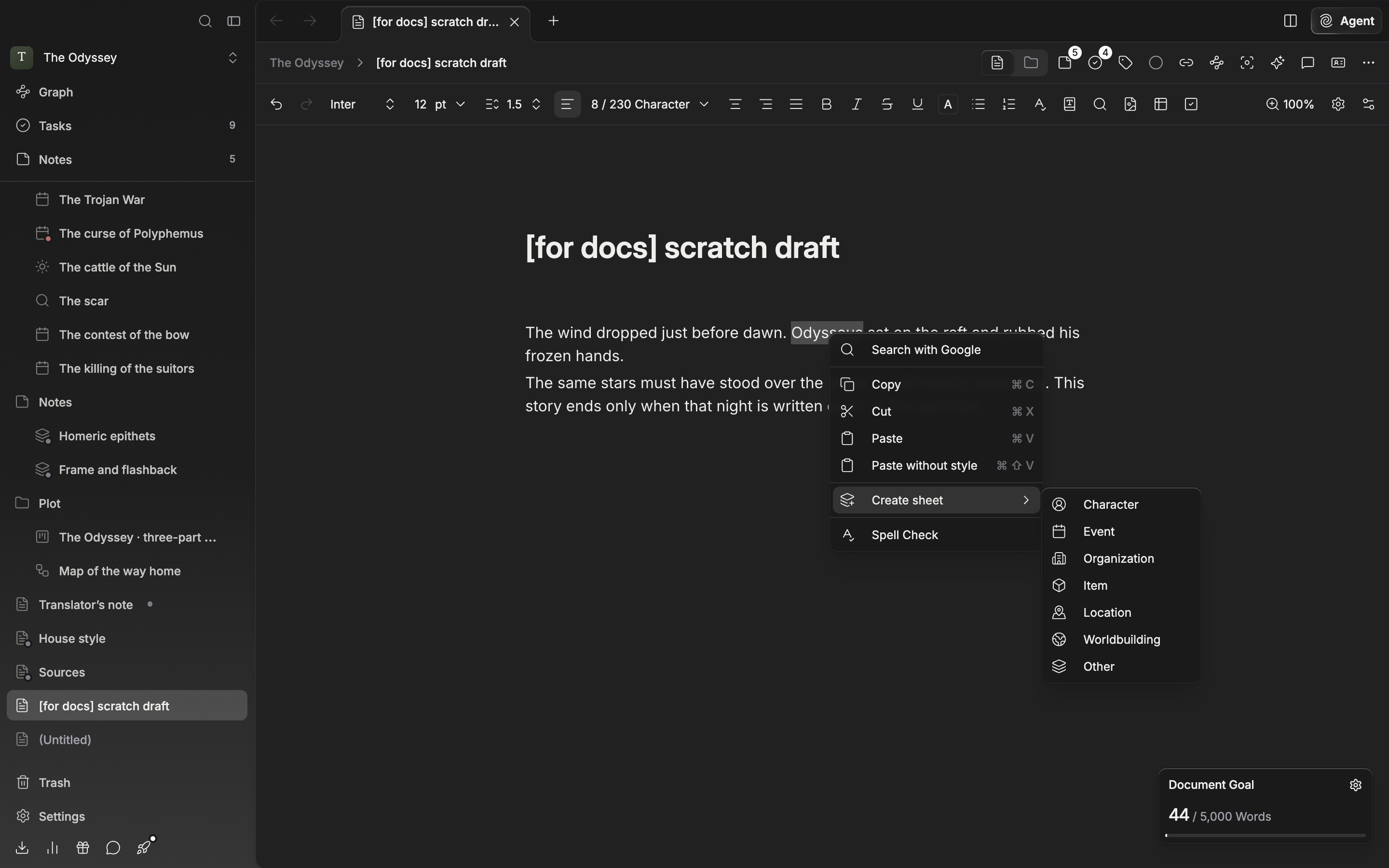The height and width of the screenshot is (868, 1389).
Task: Open Settings in the sidebar
Action: (x=126, y=816)
